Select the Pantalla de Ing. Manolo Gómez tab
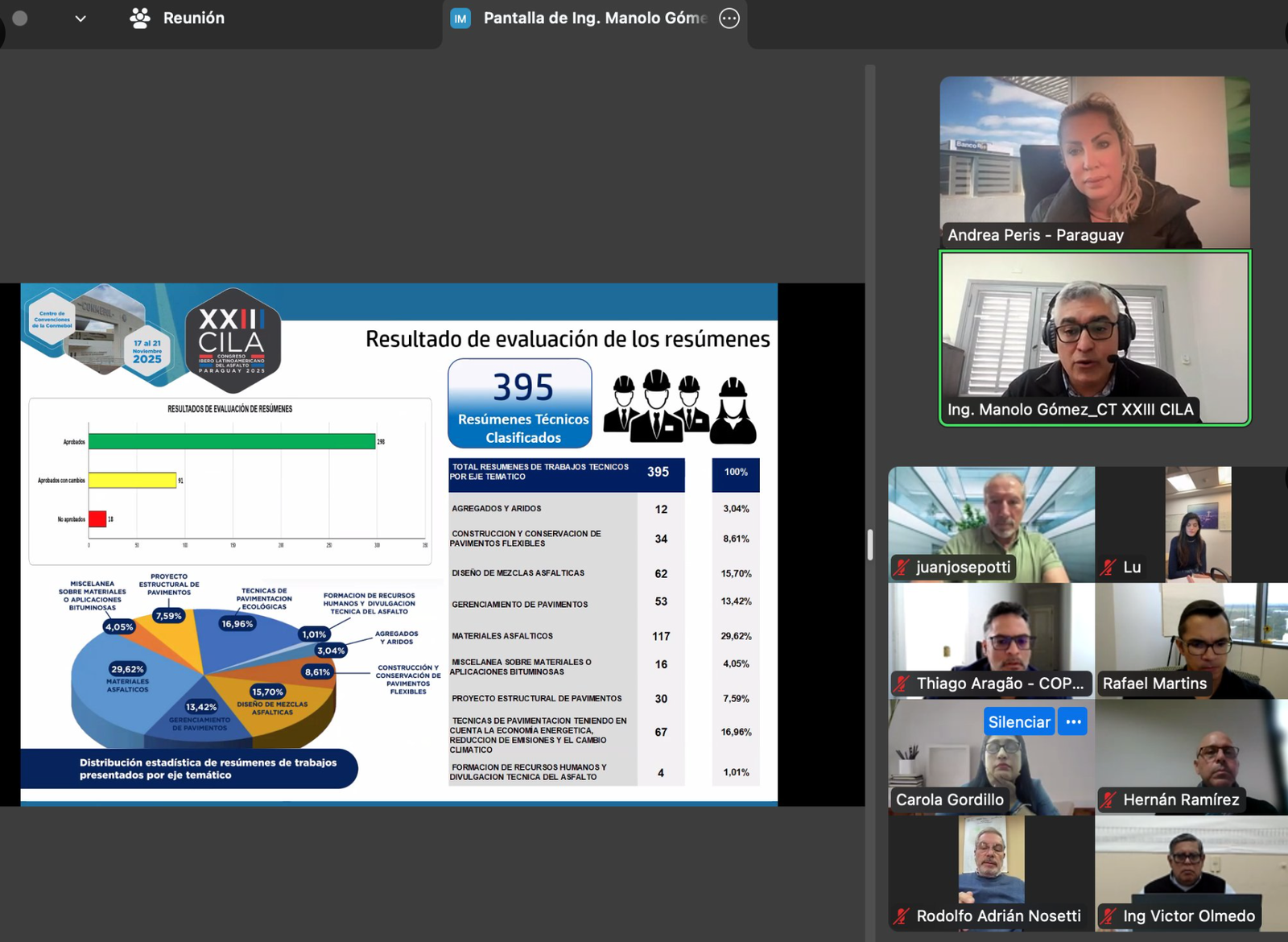The image size is (1288, 942). pyautogui.click(x=594, y=19)
